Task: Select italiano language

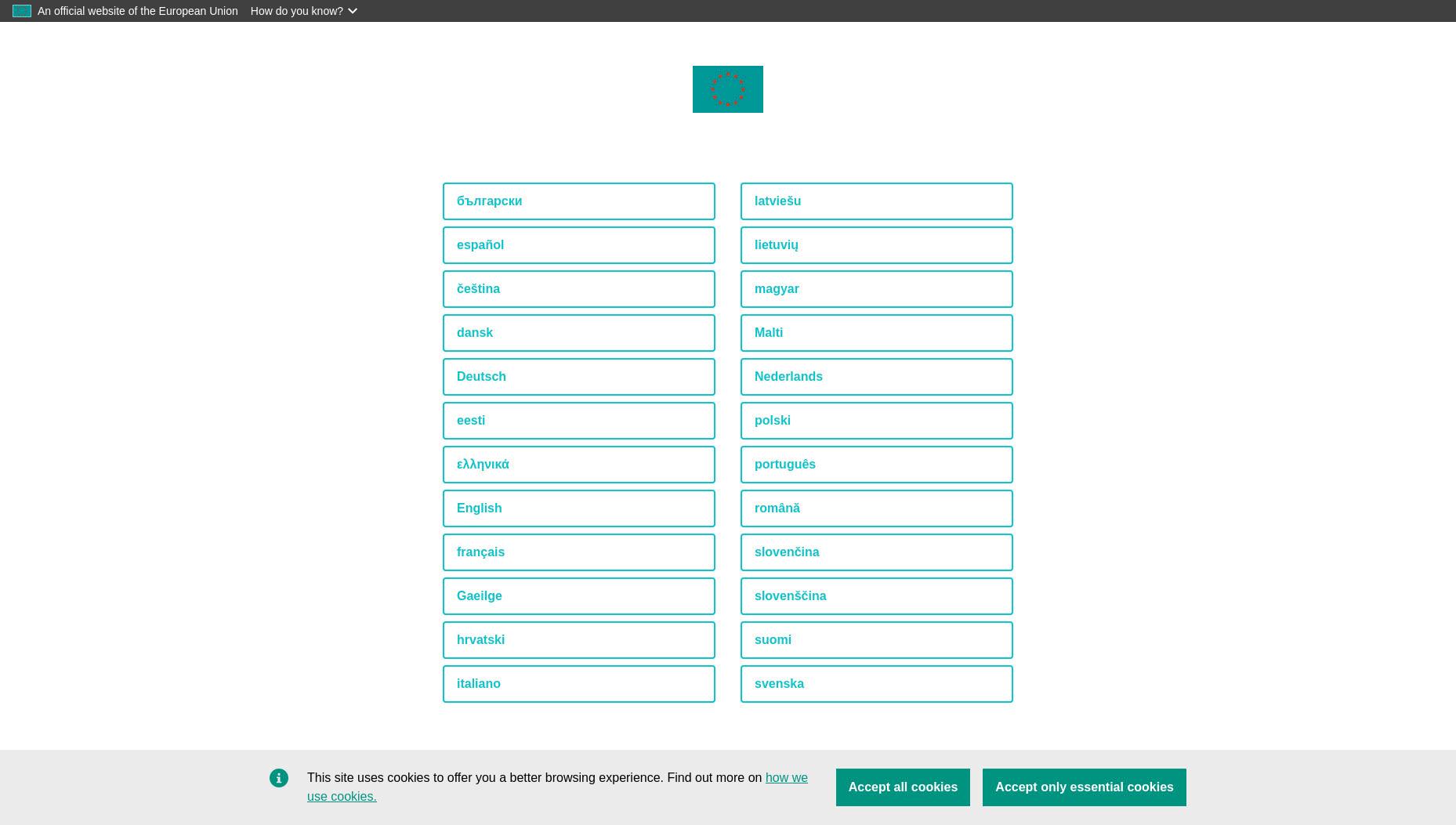Action: click(579, 684)
